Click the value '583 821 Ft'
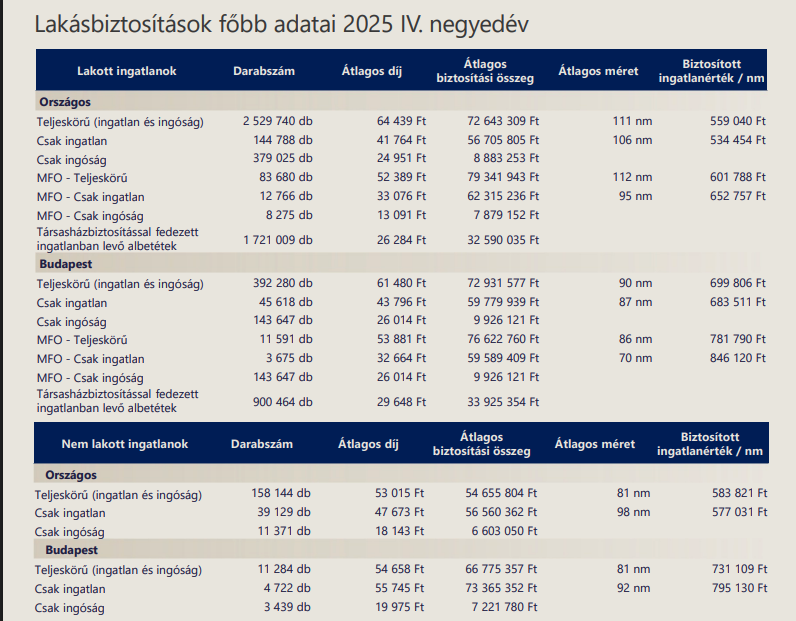The width and height of the screenshot is (796, 621). 739,493
